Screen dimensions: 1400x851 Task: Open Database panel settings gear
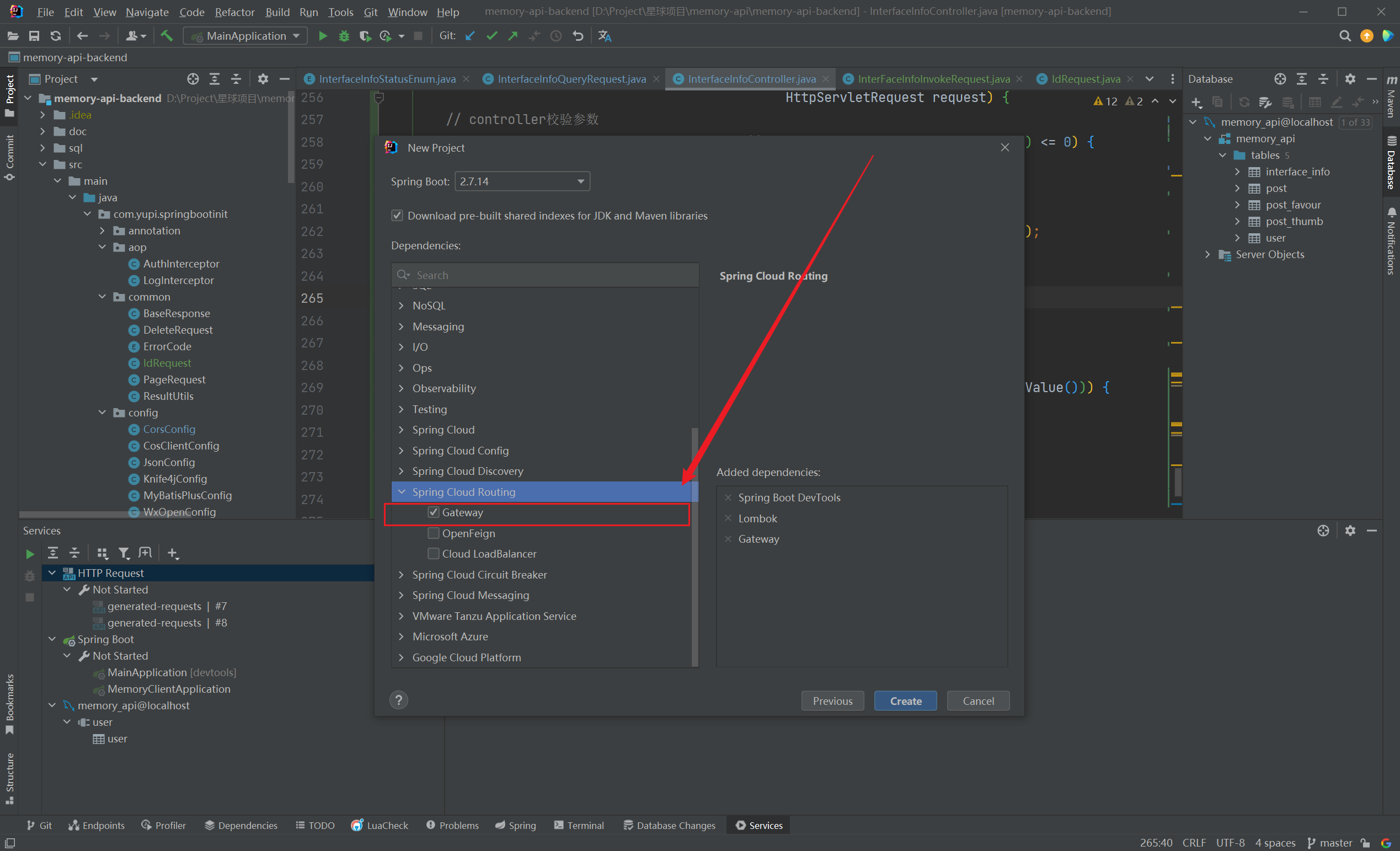tap(1350, 79)
